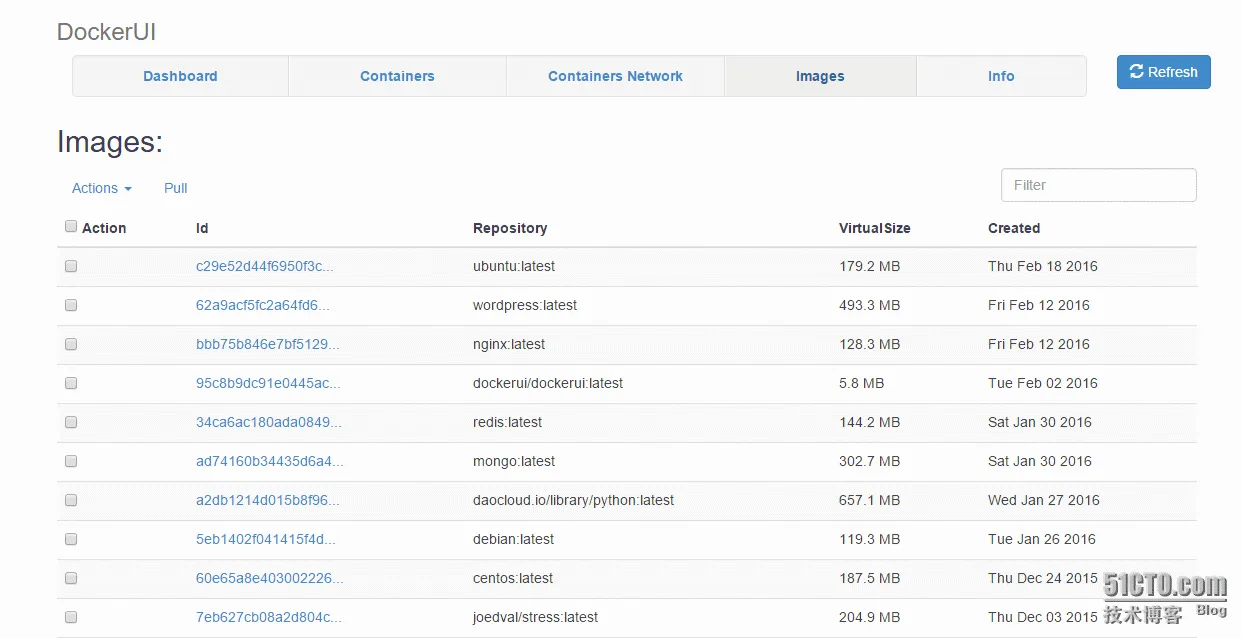Click the DockerUI title
The image size is (1241, 638).
coord(106,32)
